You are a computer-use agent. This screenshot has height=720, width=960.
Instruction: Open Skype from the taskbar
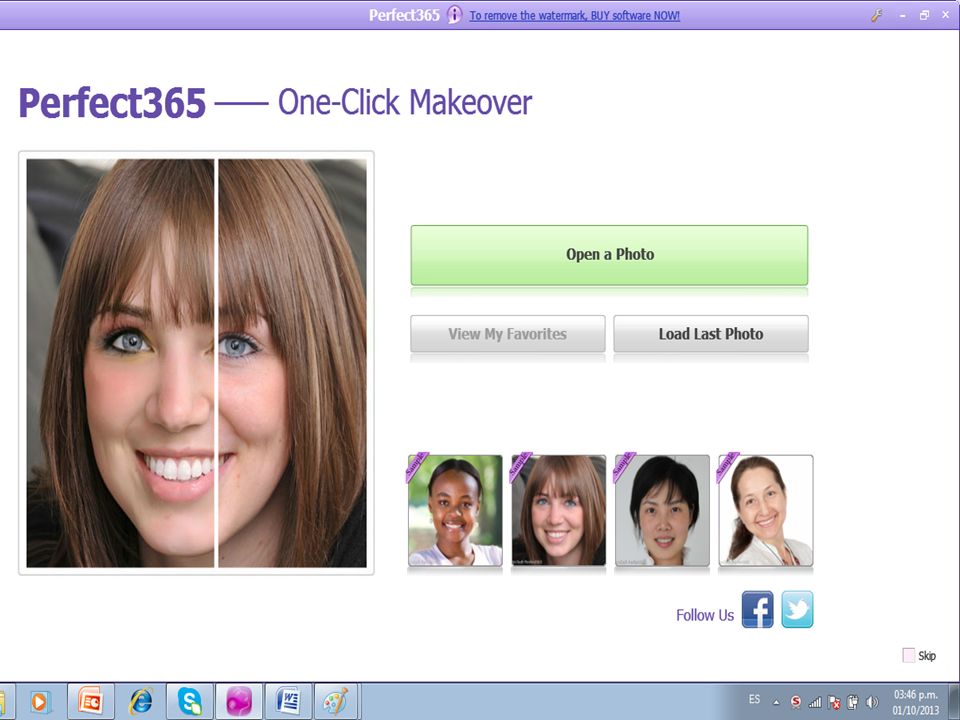[x=190, y=702]
